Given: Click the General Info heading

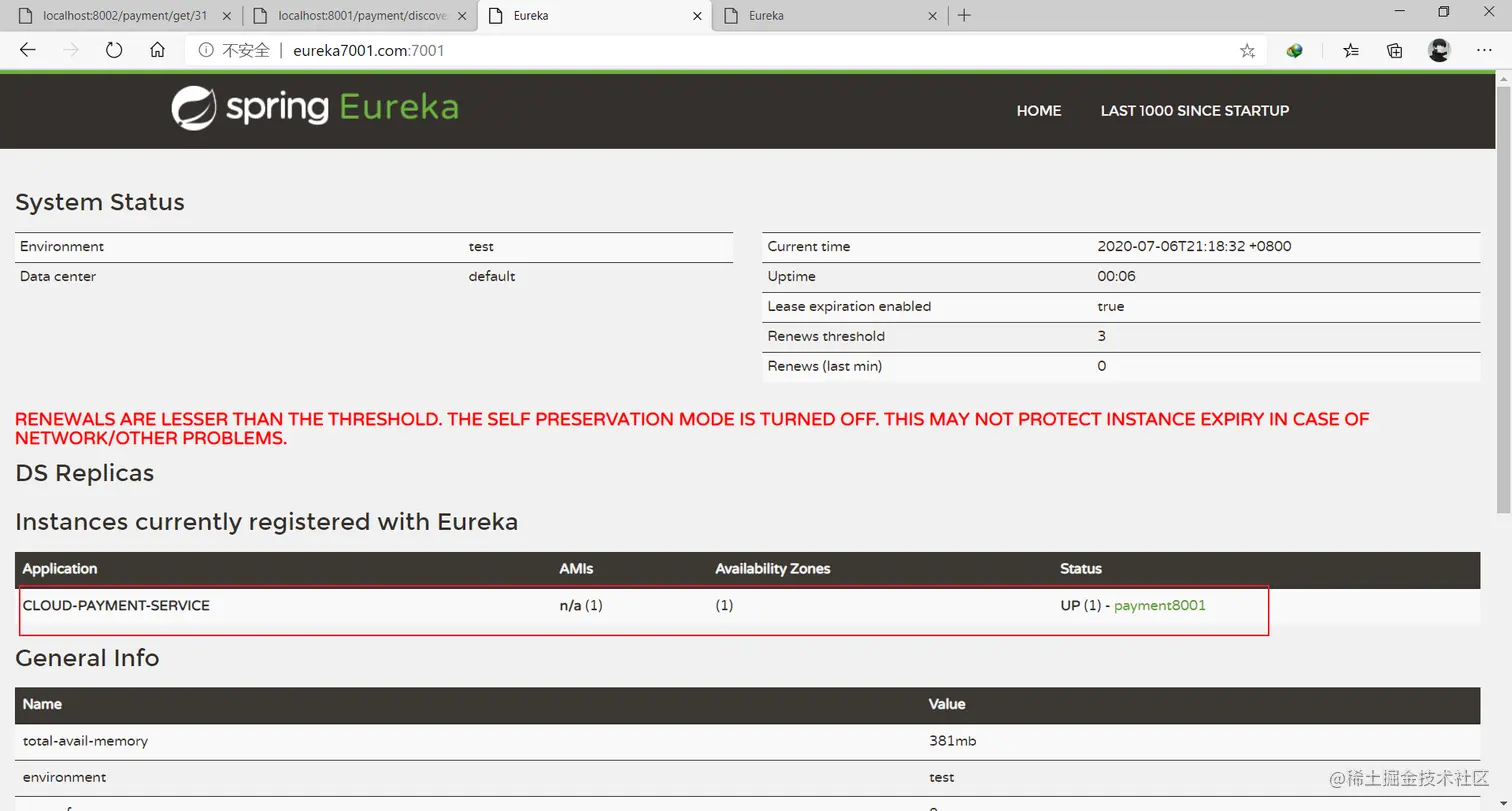Looking at the screenshot, I should tap(87, 658).
